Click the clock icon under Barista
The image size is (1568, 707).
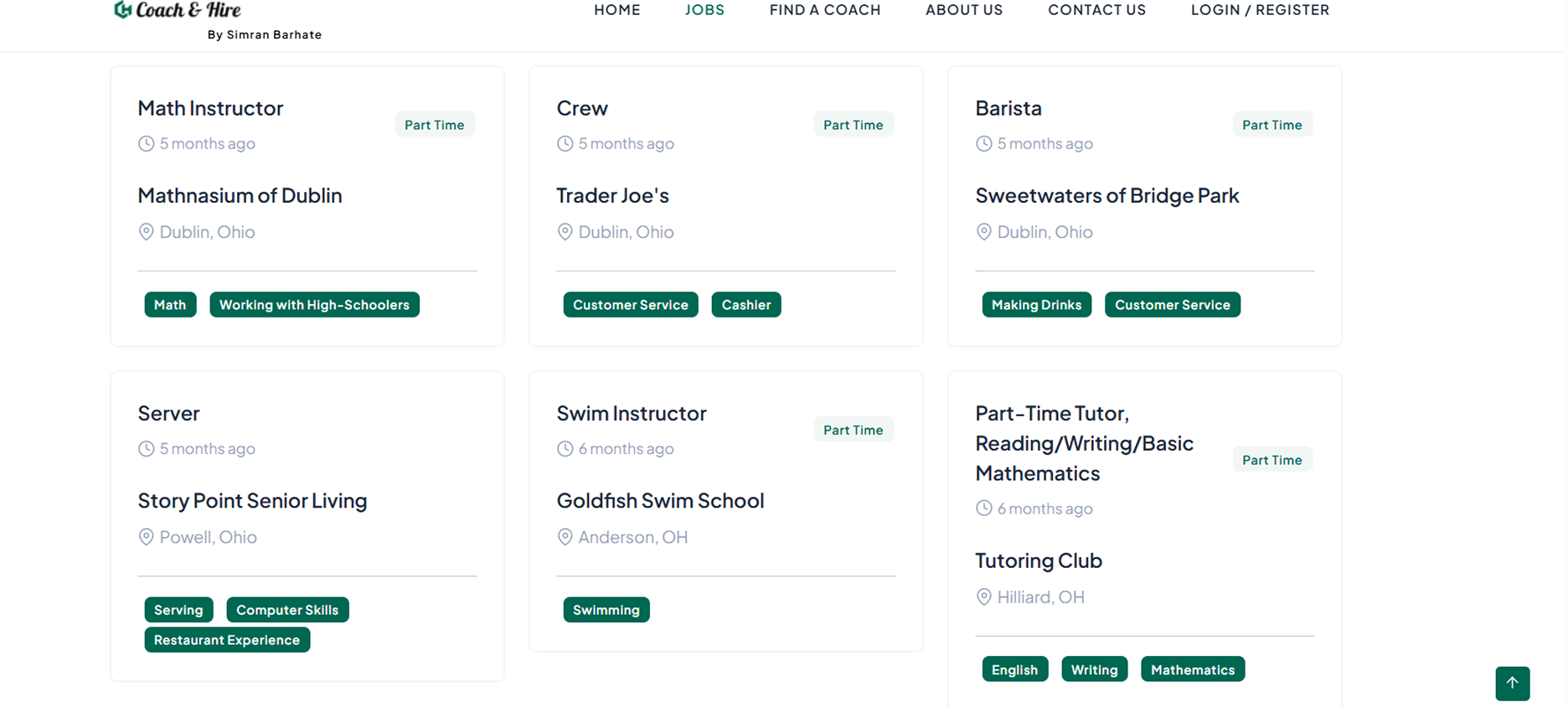click(983, 143)
